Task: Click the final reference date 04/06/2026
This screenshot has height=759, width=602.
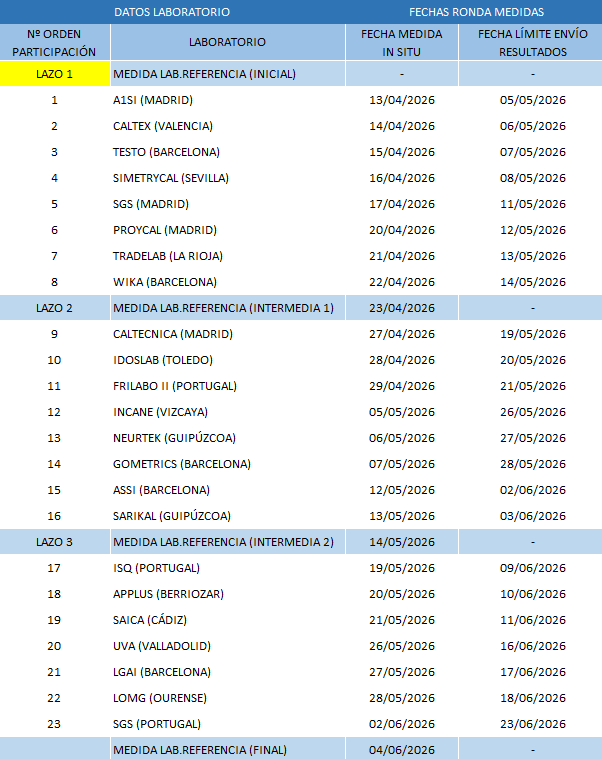Action: 401,749
